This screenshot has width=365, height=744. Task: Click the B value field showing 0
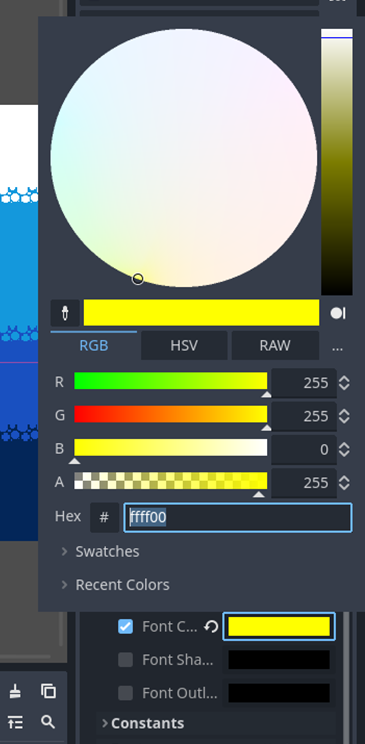point(304,449)
